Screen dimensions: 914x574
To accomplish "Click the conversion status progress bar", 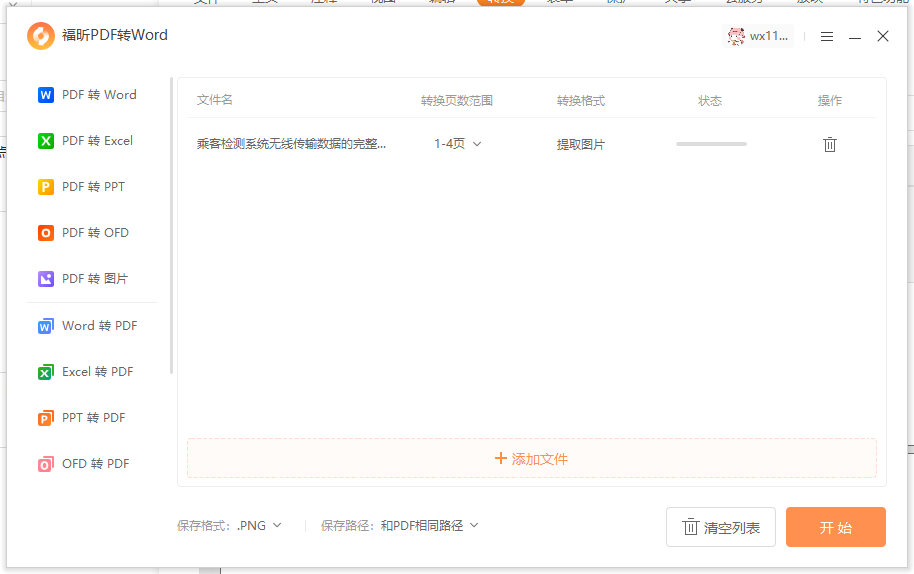I will [x=711, y=144].
